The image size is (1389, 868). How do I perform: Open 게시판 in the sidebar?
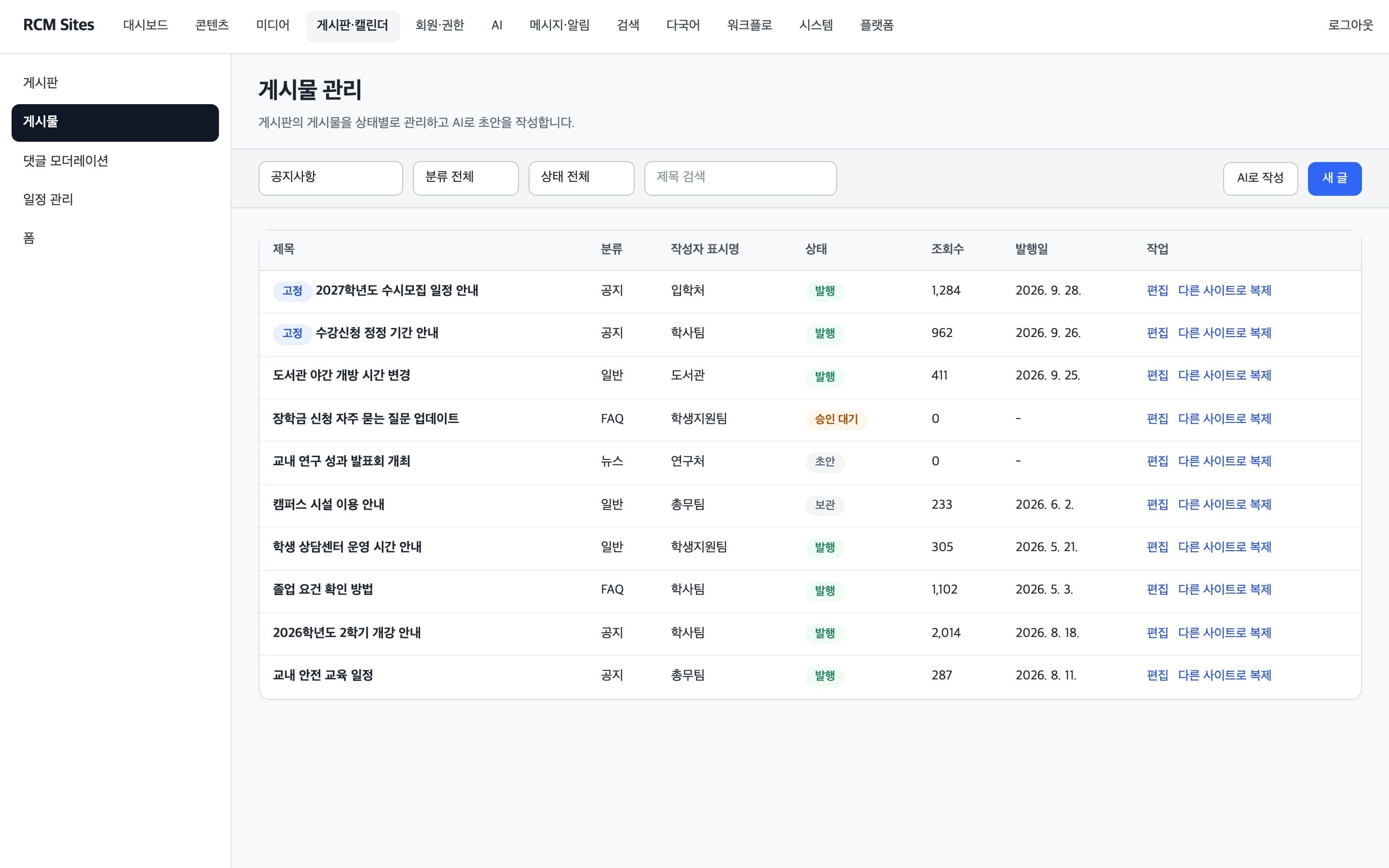click(x=115, y=82)
